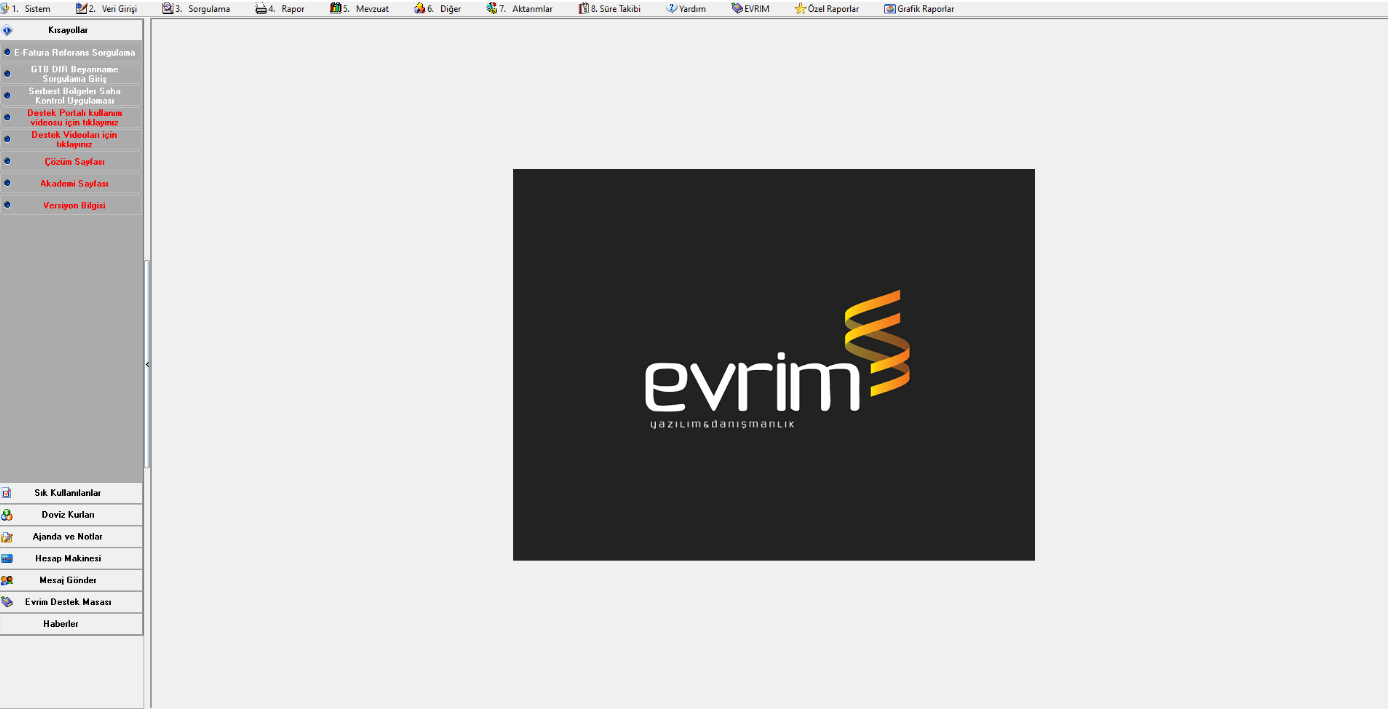
Task: Click the Destek Portalı kullanım videosu link
Action: pos(71,118)
